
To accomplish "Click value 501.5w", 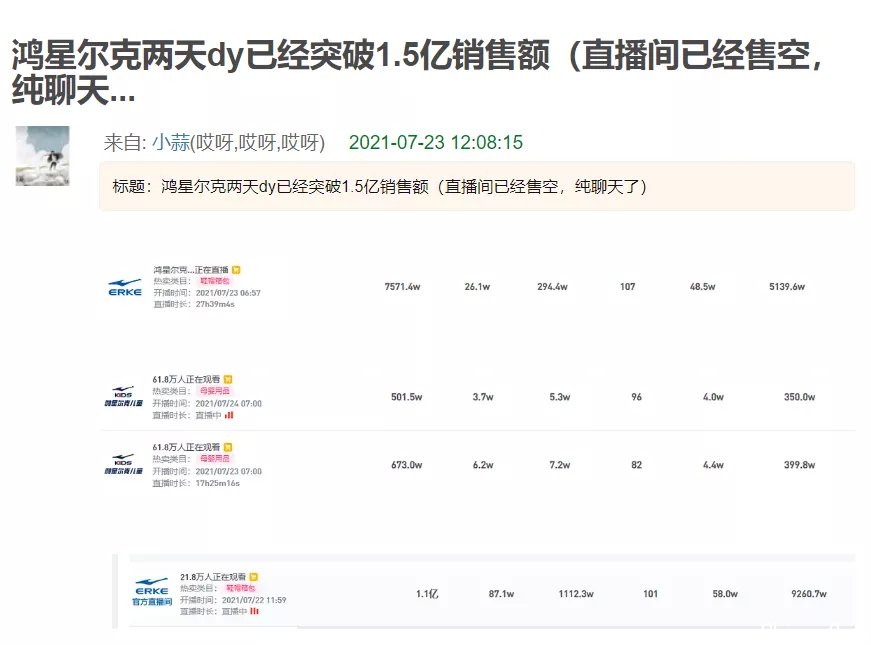I will pyautogui.click(x=407, y=397).
